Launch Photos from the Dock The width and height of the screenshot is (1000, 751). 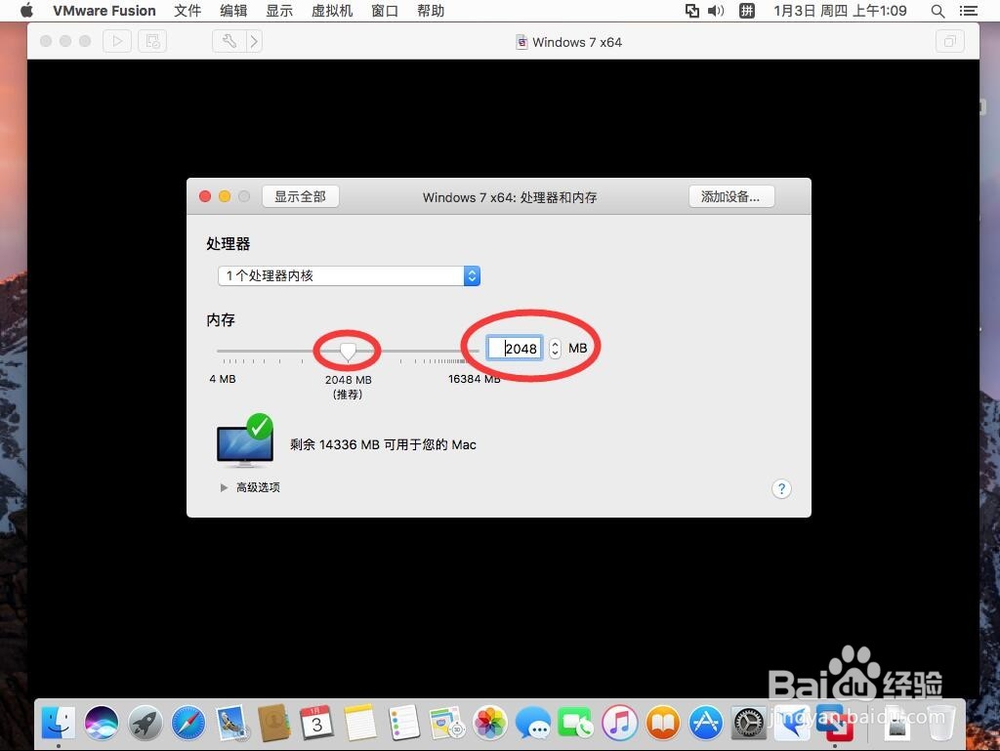pos(490,723)
